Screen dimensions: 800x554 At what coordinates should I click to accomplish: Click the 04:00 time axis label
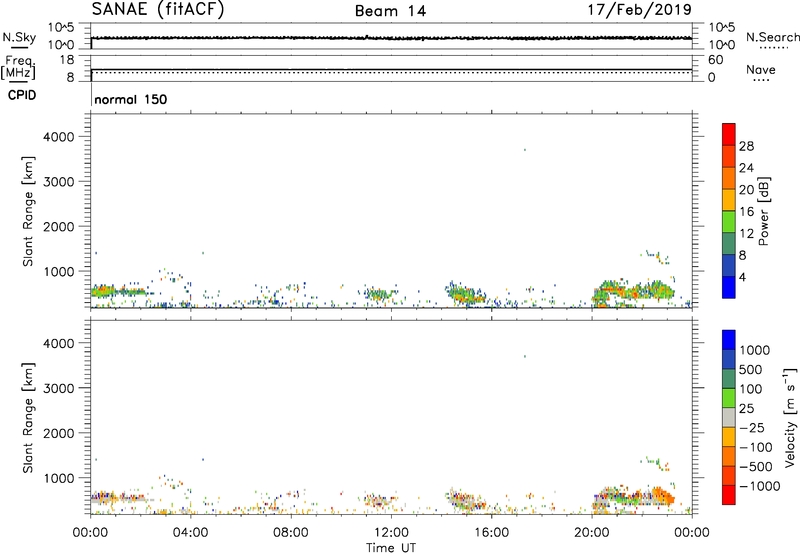tap(190, 533)
